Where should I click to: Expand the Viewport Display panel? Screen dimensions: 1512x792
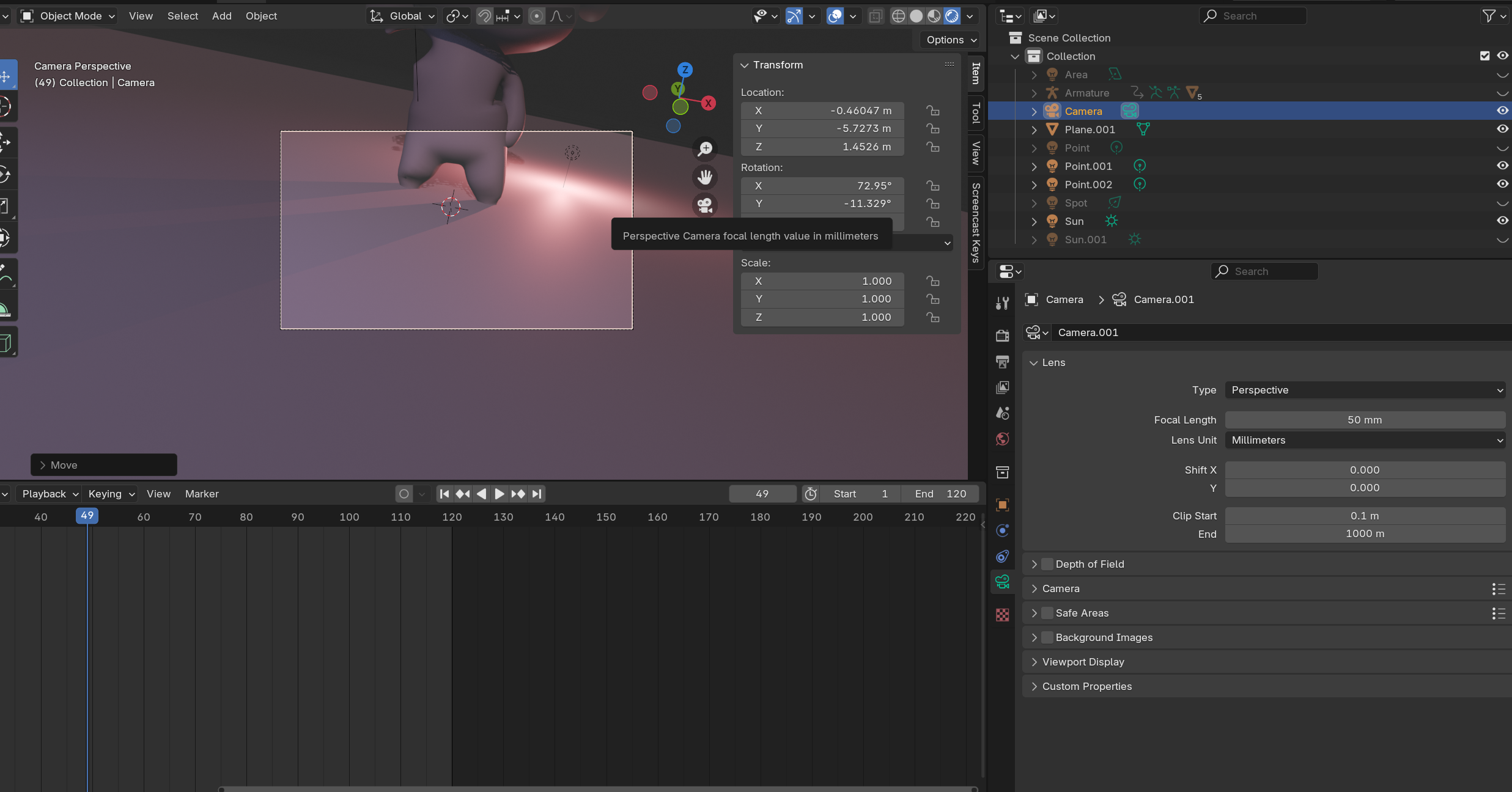point(1083,662)
